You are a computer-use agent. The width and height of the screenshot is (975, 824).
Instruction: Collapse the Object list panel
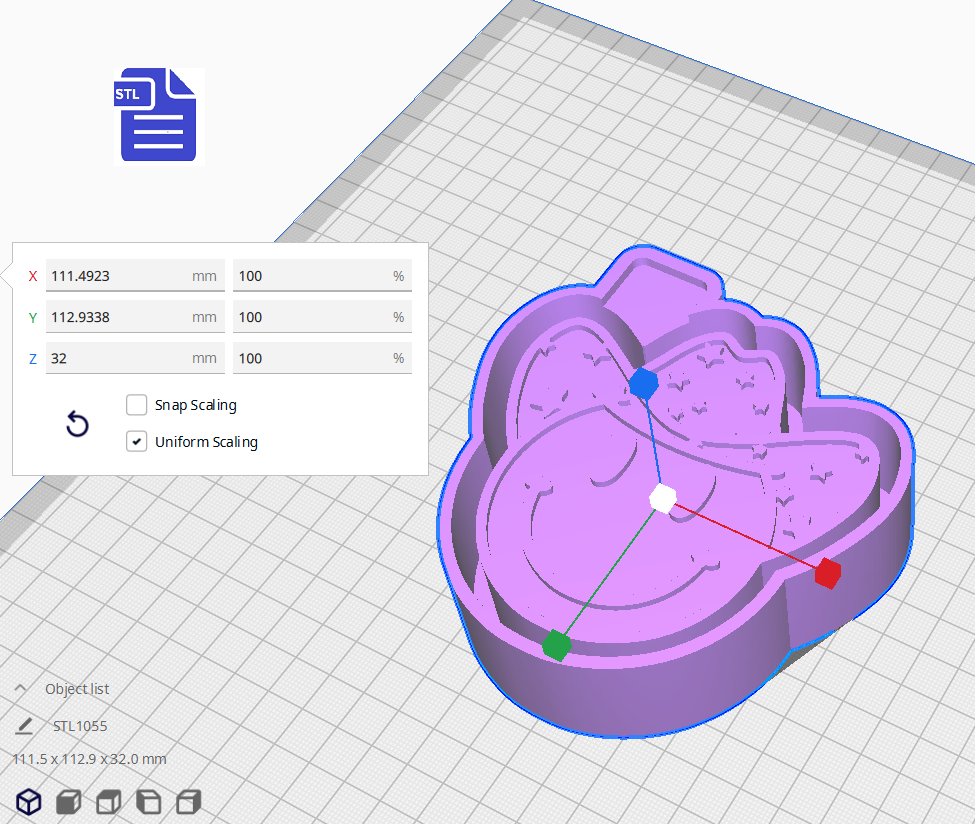[x=20, y=688]
